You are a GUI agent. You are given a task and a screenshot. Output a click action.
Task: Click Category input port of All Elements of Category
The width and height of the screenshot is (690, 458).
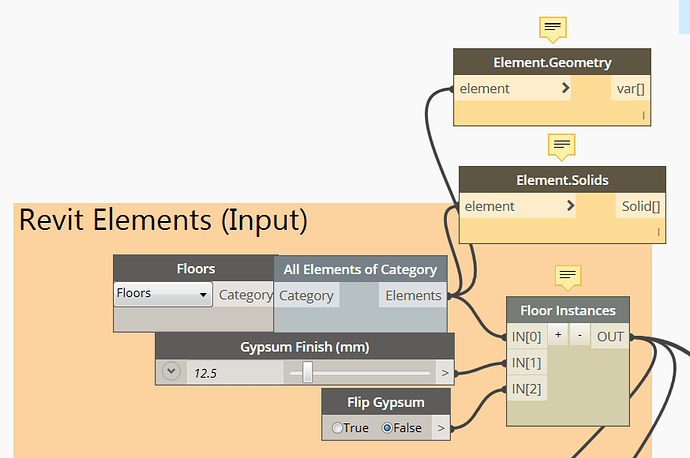pos(307,295)
